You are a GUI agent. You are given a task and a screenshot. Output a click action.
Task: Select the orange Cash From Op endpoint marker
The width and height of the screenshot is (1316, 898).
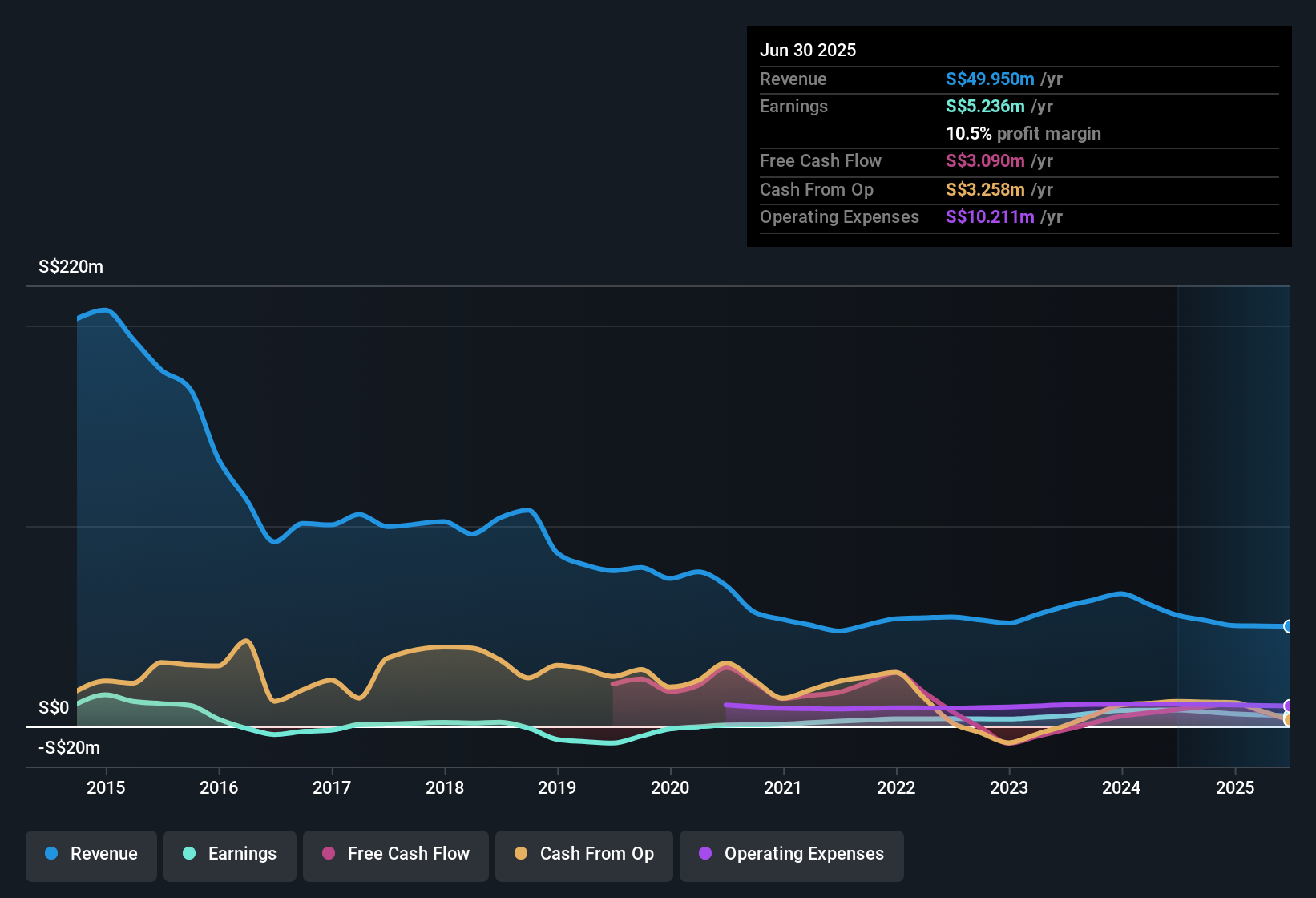click(1288, 720)
